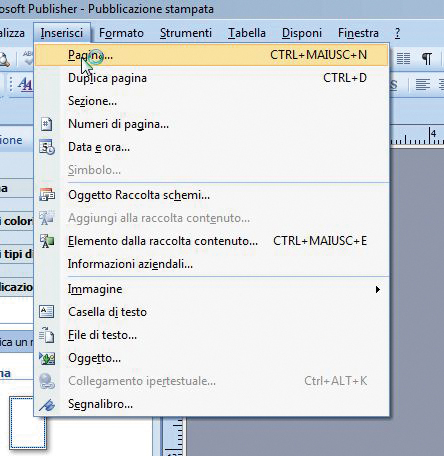Expand the Immagine submenu arrow
This screenshot has width=444, height=456.
point(377,289)
